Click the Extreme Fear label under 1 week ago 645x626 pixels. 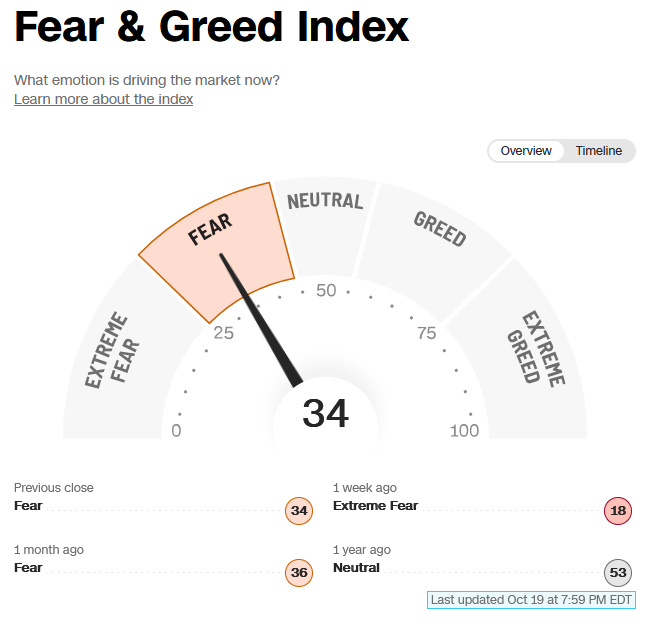coord(375,505)
